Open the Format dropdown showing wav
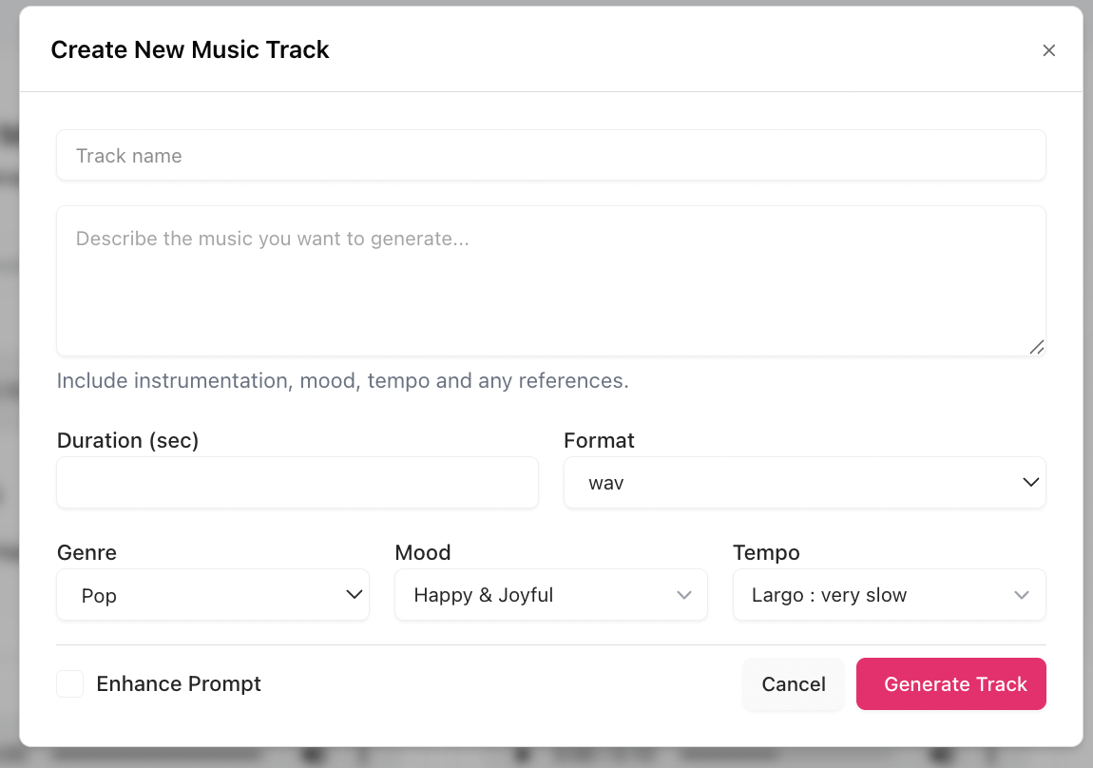Screen dimensions: 1093x768 804,483
